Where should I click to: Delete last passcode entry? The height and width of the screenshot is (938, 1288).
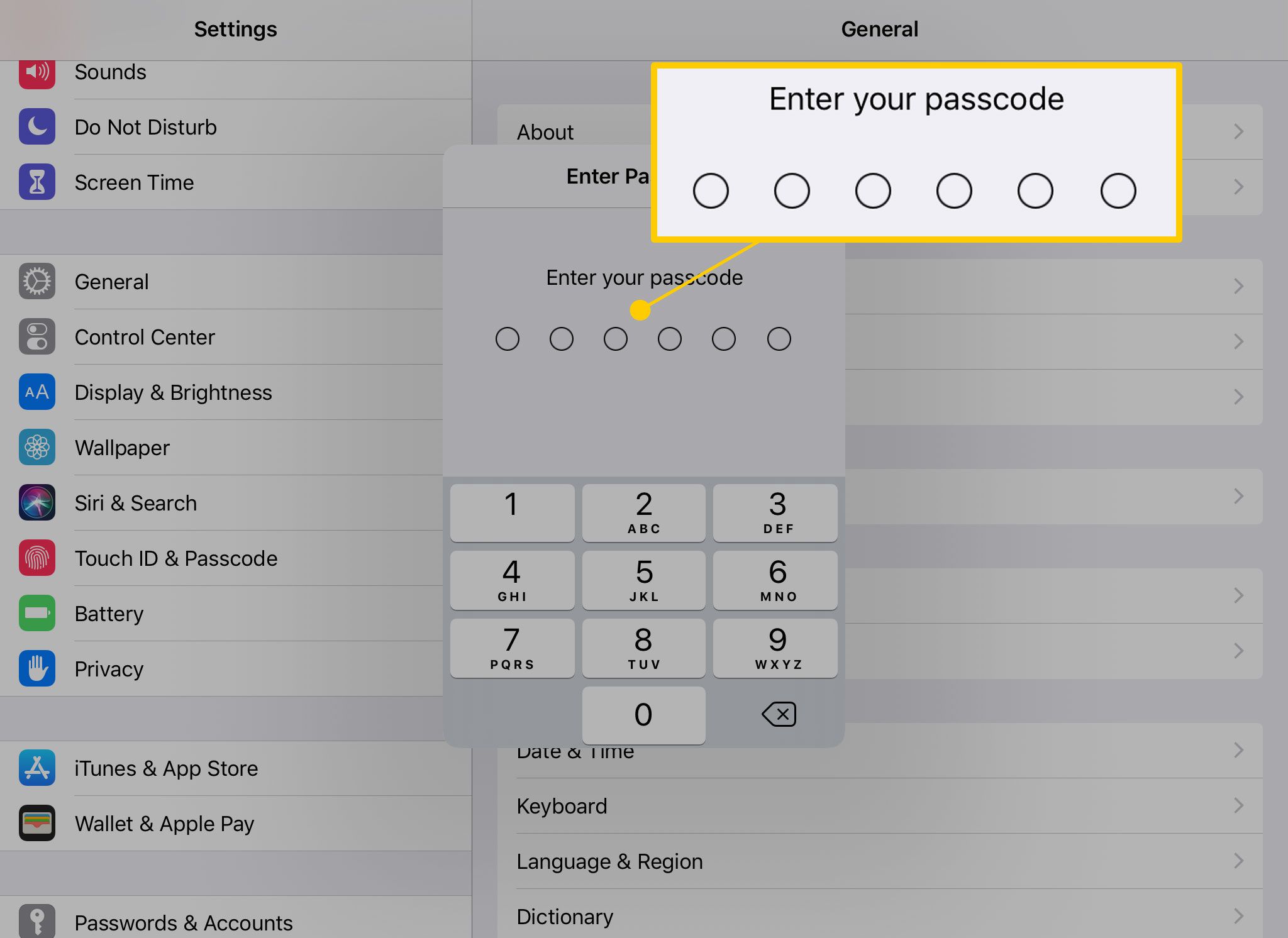780,713
